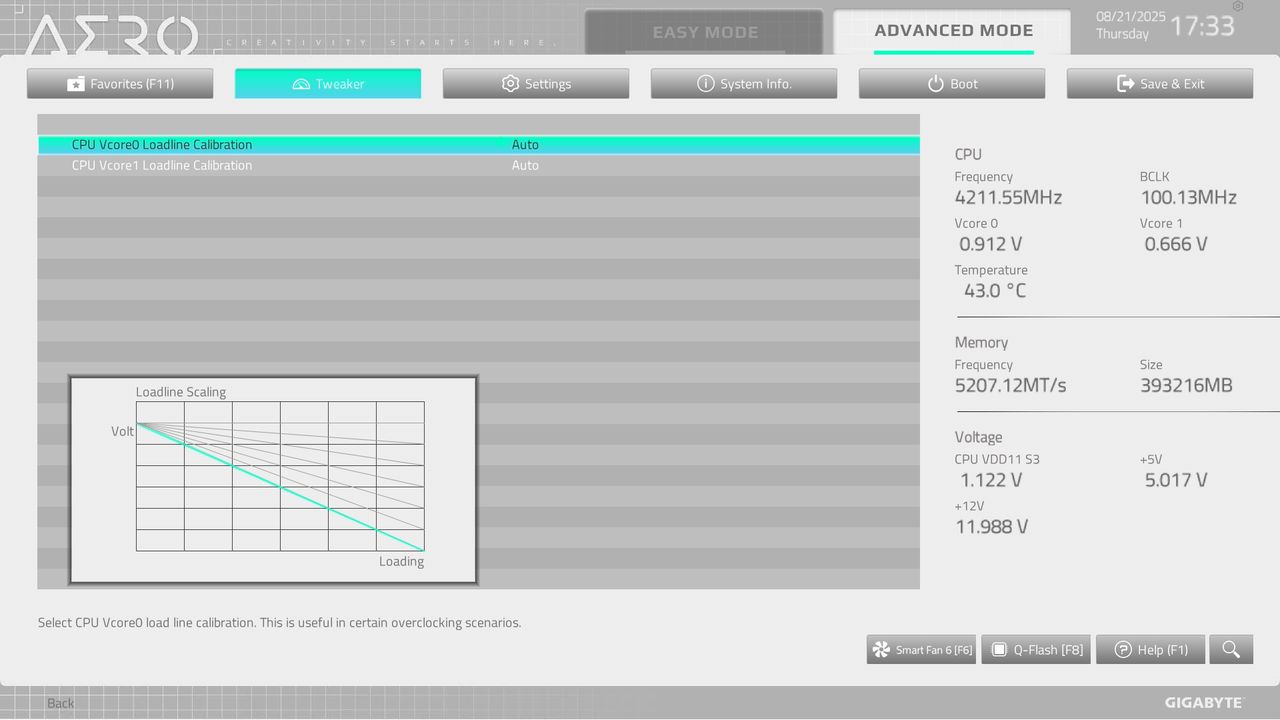Switch to Easy Mode
The width and height of the screenshot is (1280, 720).
[x=704, y=32]
